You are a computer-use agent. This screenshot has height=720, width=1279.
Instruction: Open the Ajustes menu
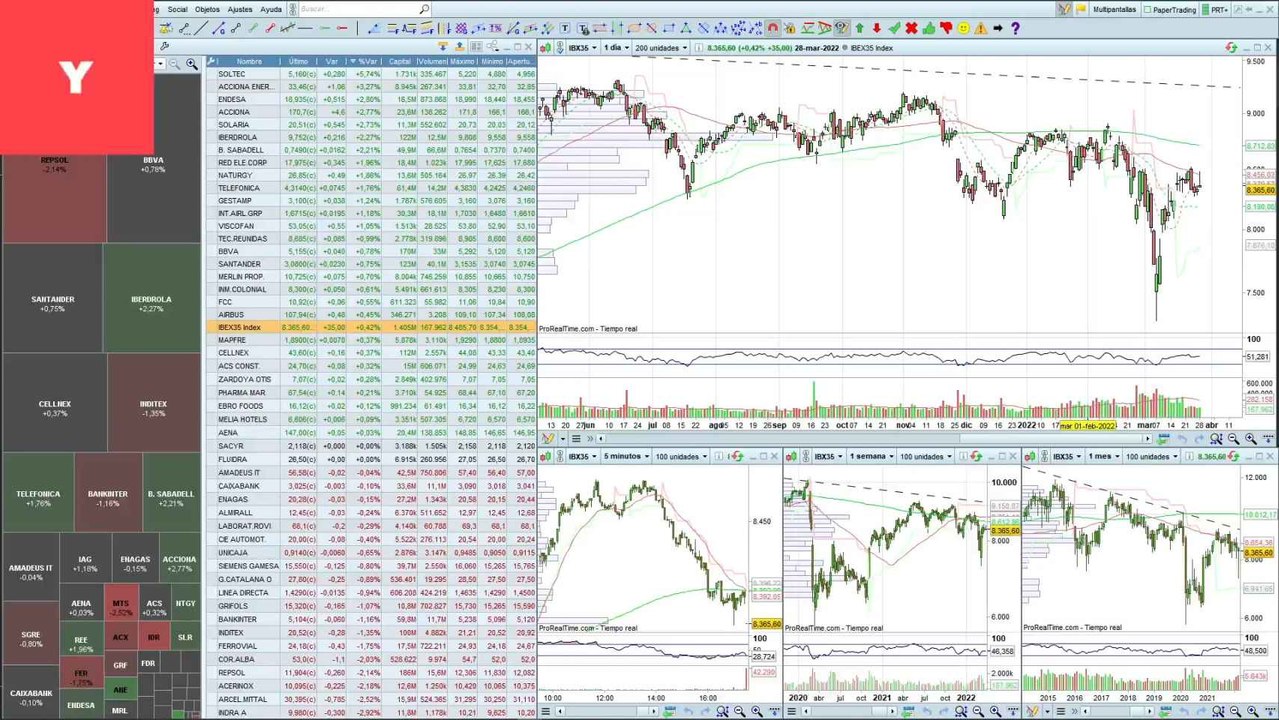click(240, 9)
